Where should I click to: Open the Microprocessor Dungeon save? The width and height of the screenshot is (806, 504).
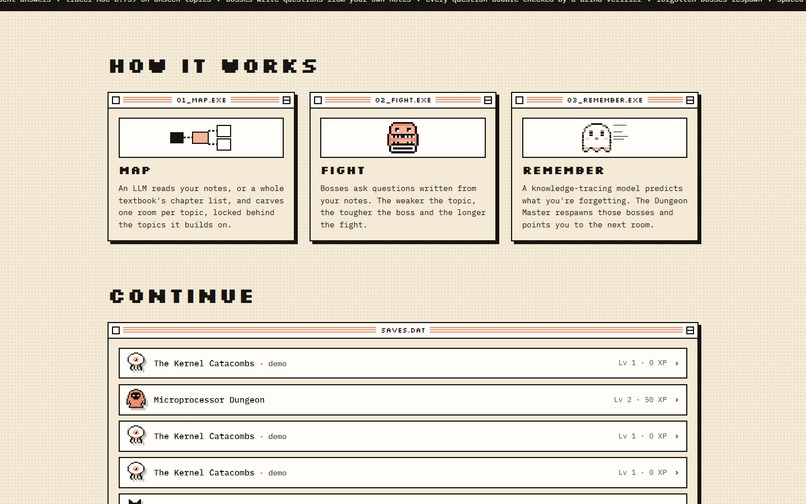pos(403,400)
